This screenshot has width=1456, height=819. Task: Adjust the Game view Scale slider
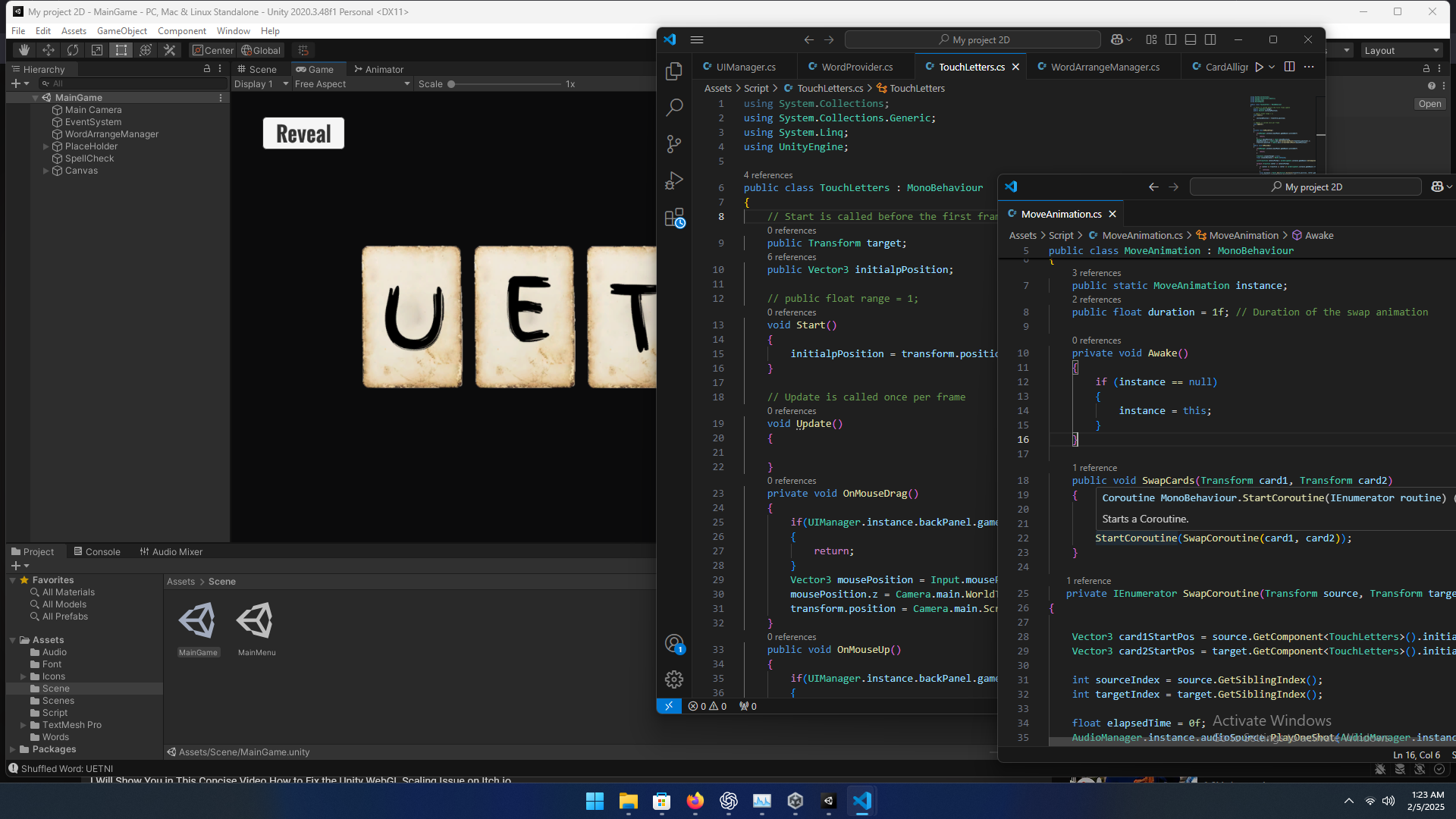(452, 84)
